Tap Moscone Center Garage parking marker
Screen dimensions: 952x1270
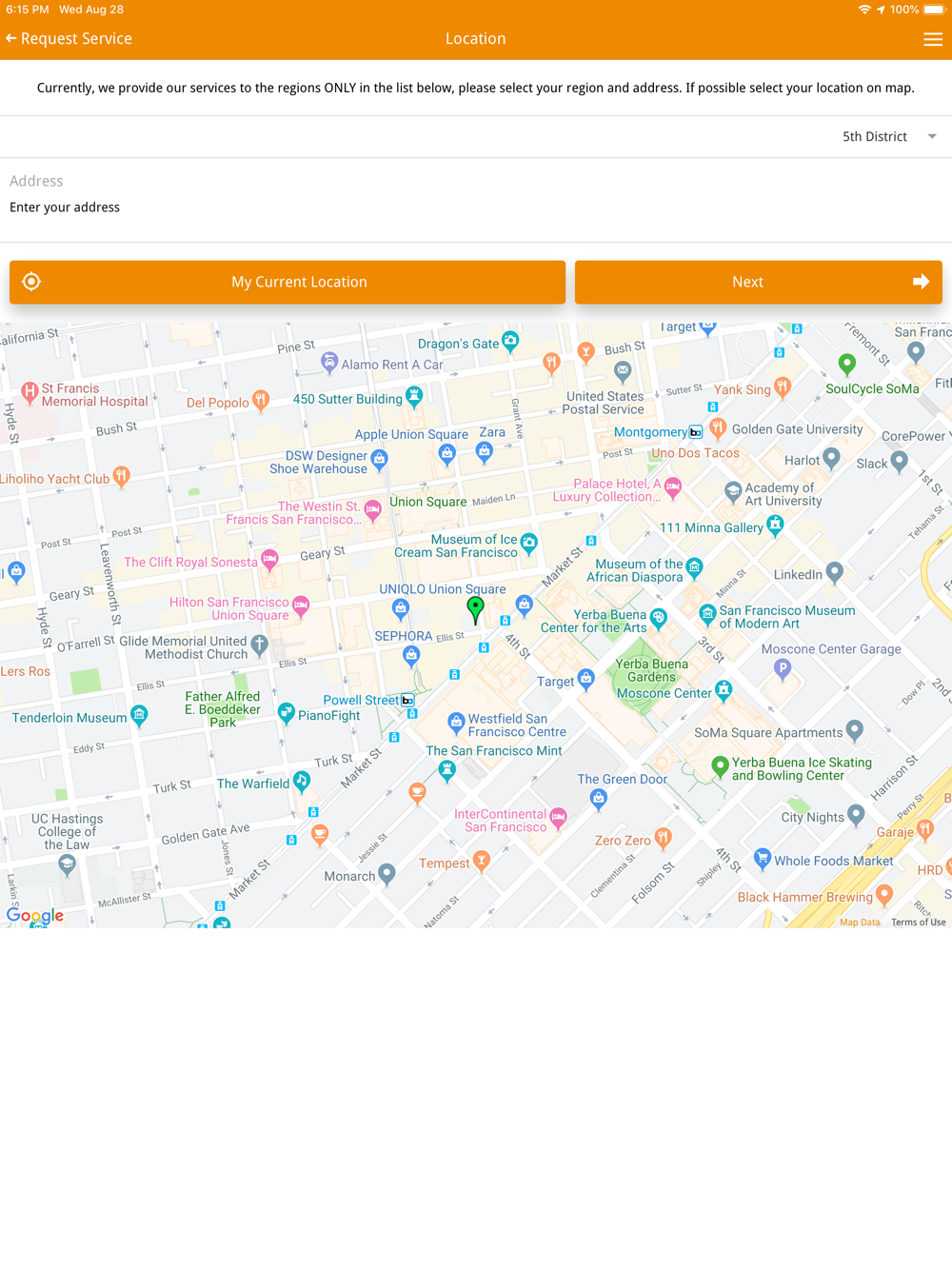pos(783,669)
